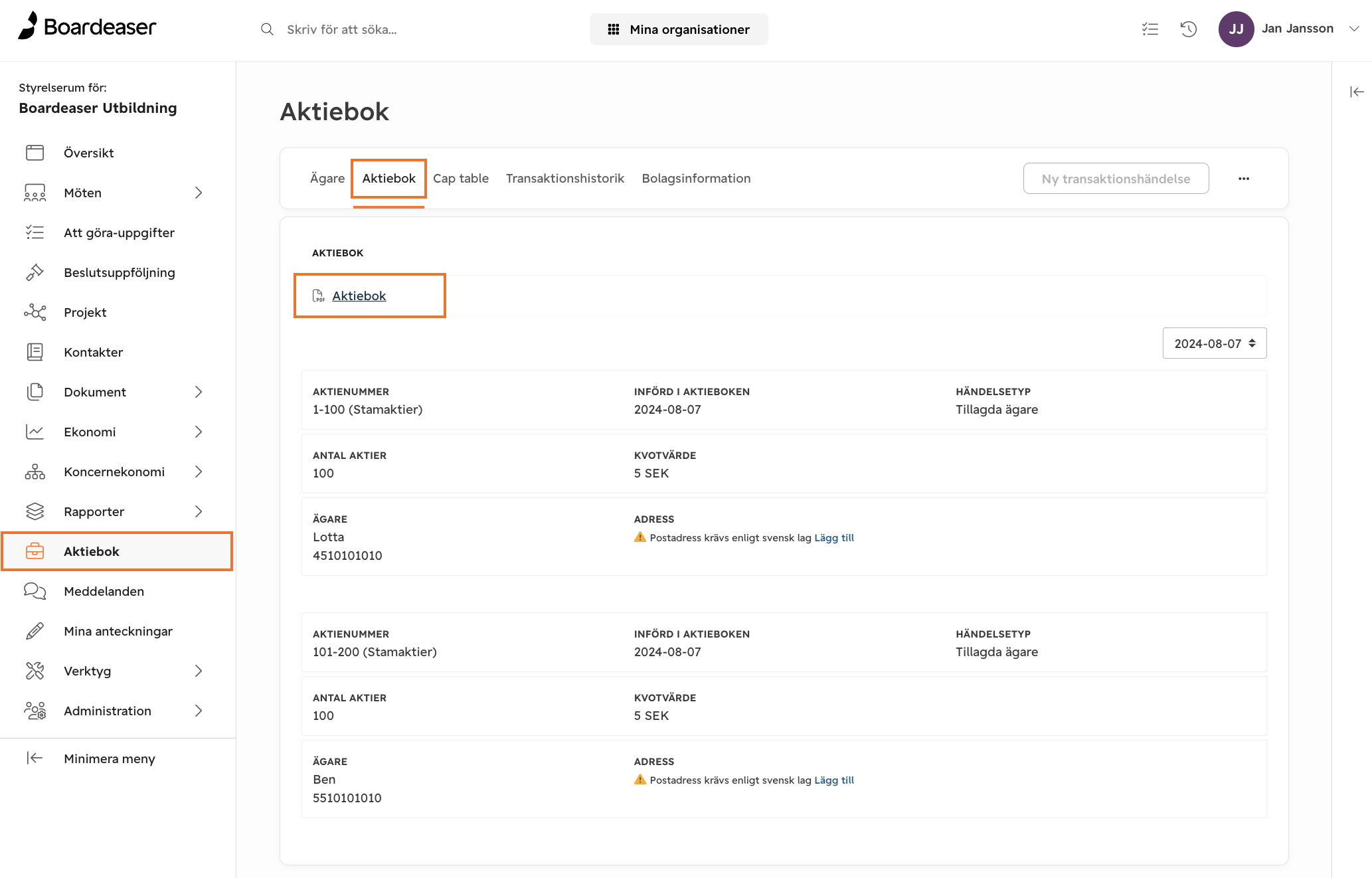Open the three-dots more options menu
The height and width of the screenshot is (878, 1372).
[x=1244, y=179]
